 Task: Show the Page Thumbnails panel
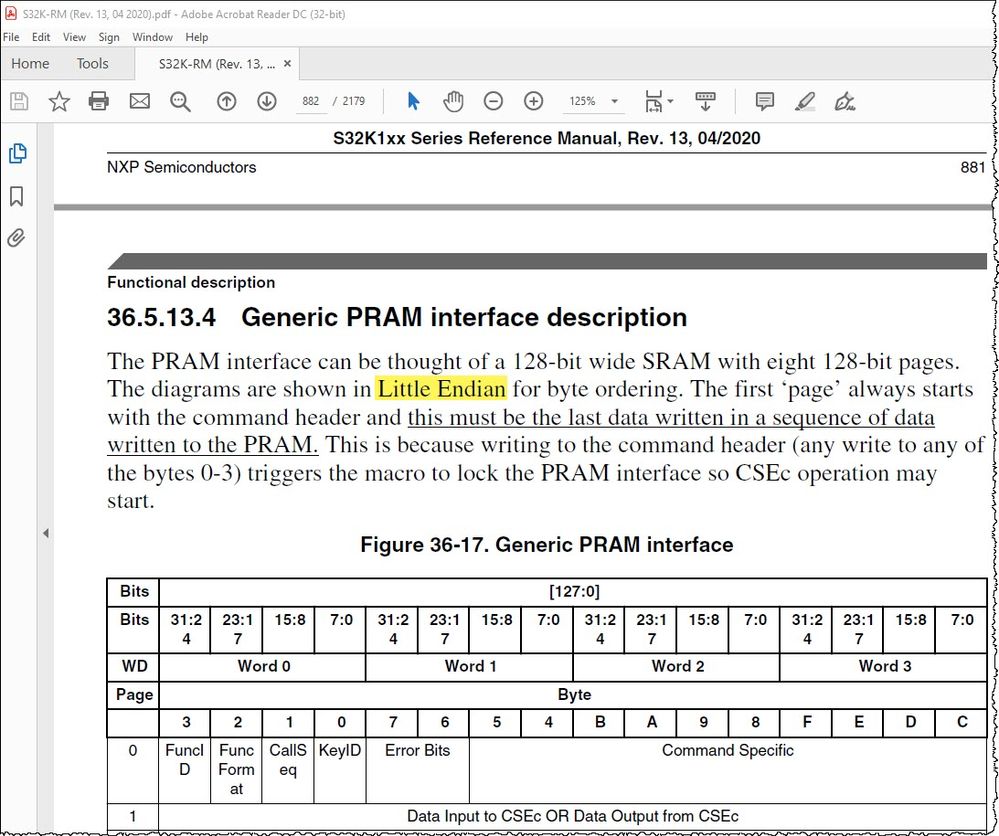(17, 153)
